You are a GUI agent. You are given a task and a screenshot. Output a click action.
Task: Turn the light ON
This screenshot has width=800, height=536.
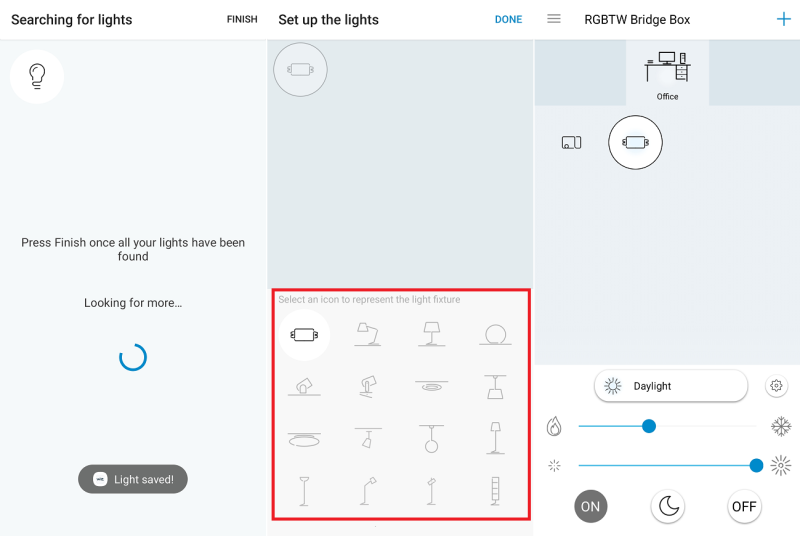pyautogui.click(x=590, y=506)
